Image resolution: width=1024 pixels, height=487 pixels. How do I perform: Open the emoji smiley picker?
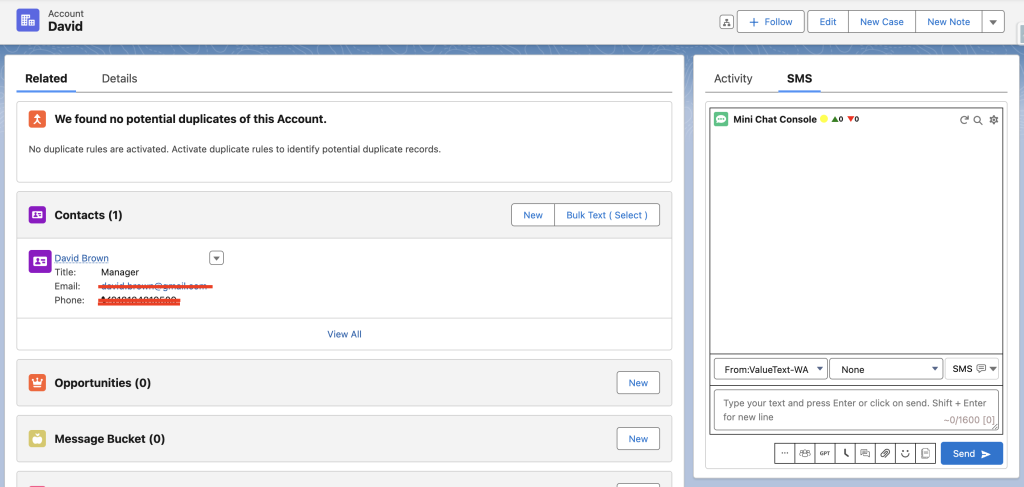click(906, 454)
